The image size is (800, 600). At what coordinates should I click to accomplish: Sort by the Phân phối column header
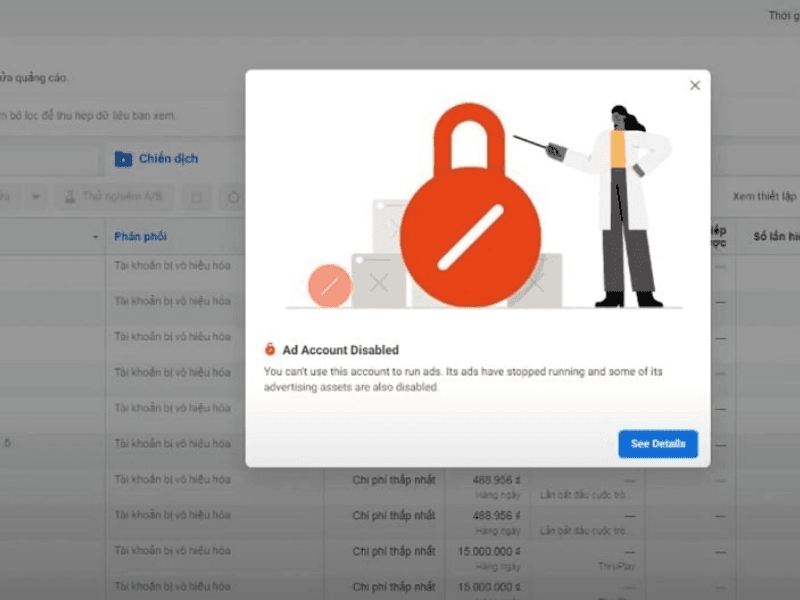click(140, 237)
